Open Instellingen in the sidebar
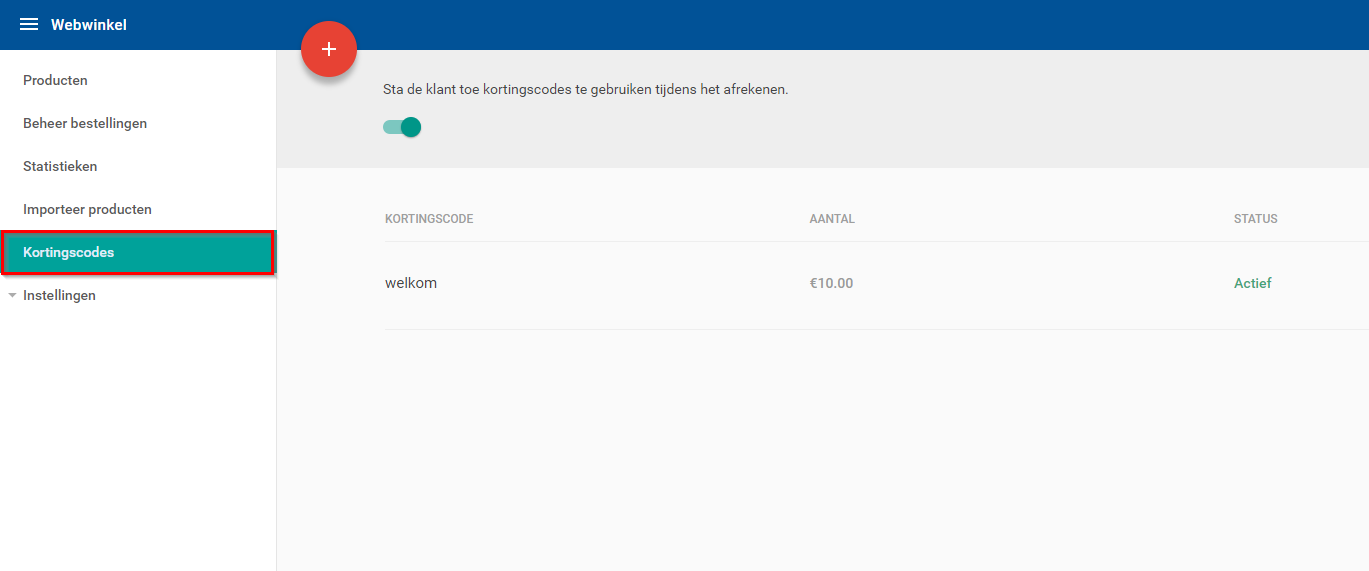The height and width of the screenshot is (571, 1369). tap(59, 295)
